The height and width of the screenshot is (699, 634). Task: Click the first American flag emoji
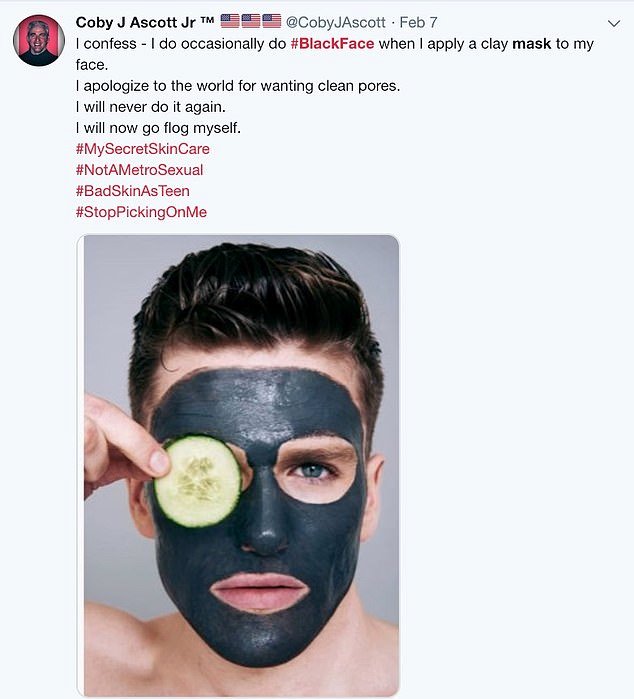(229, 21)
